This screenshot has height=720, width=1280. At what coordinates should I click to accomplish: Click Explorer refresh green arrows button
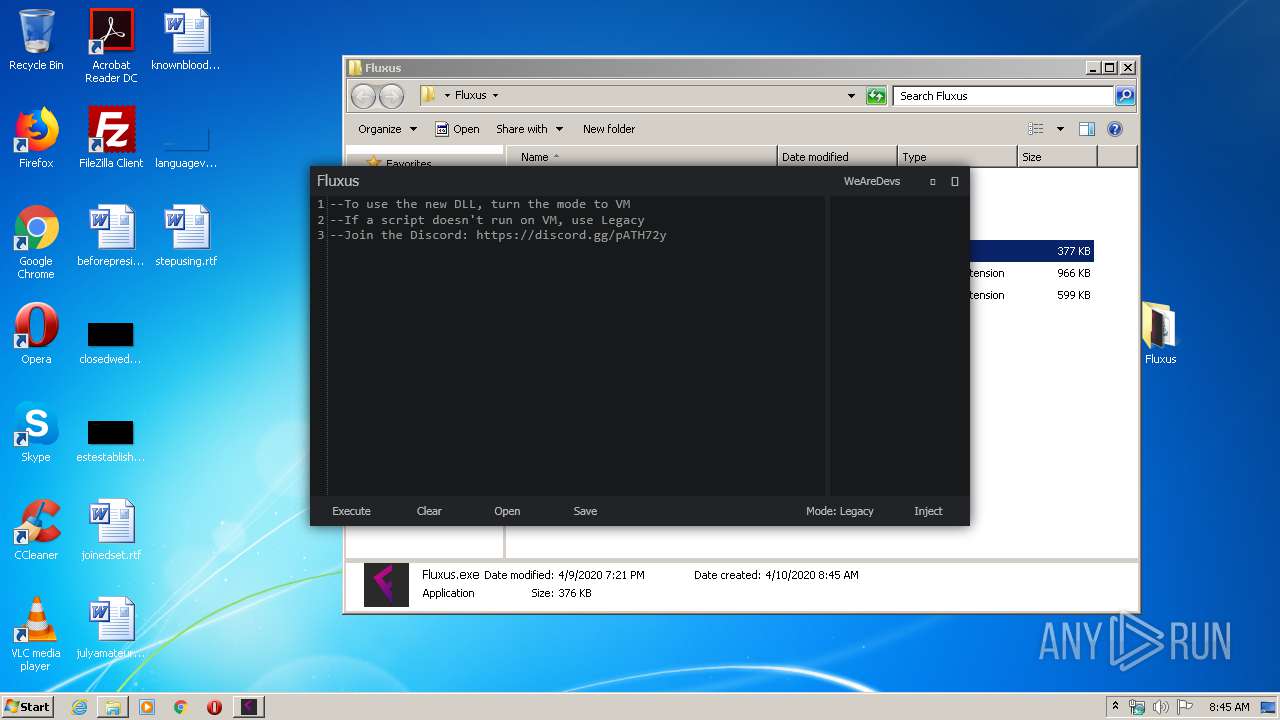(876, 96)
